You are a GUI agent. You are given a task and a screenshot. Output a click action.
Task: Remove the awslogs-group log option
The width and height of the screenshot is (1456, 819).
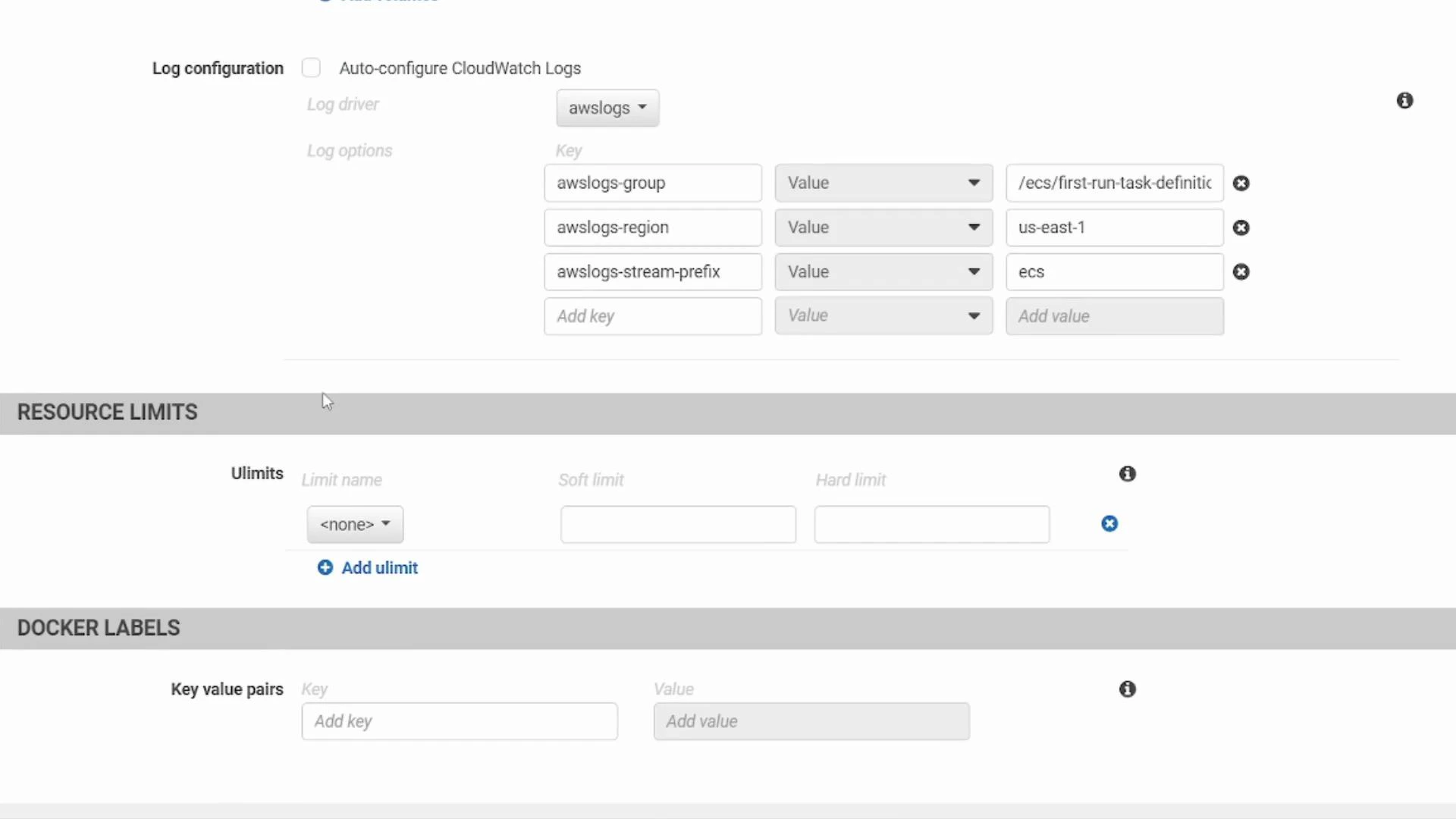[x=1241, y=183]
